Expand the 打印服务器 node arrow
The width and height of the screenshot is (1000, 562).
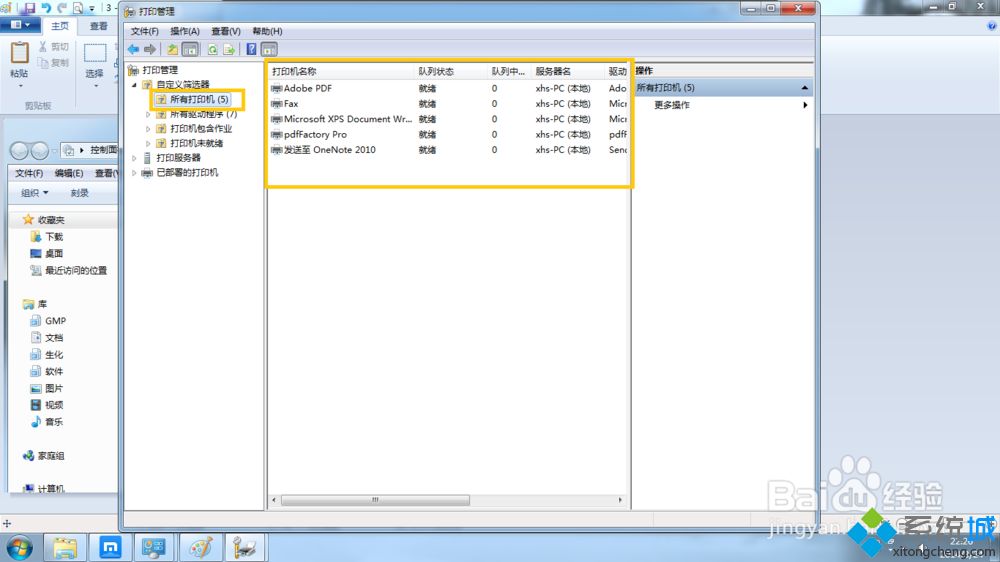coord(134,158)
